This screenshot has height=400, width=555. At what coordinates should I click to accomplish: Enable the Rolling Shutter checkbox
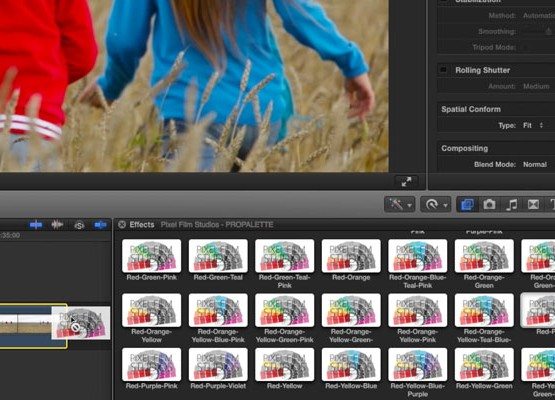pyautogui.click(x=443, y=69)
